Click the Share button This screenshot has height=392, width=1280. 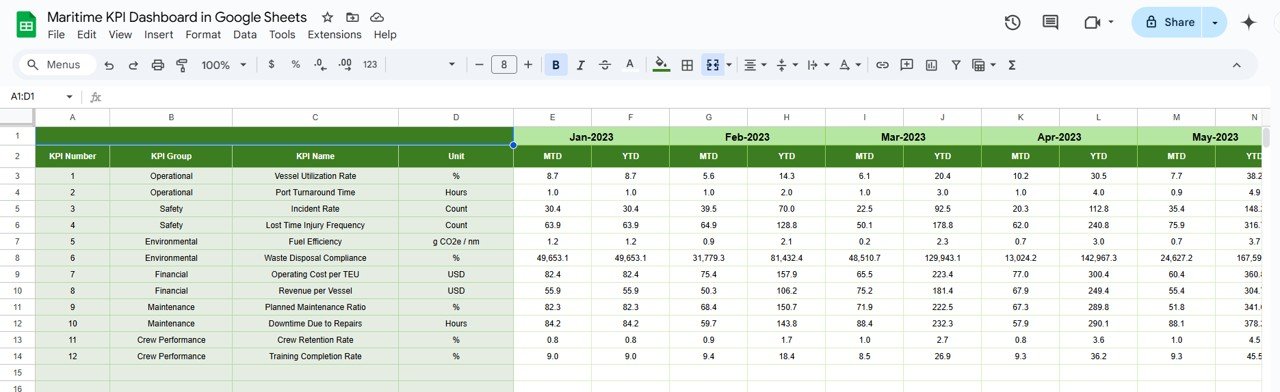pyautogui.click(x=1168, y=22)
